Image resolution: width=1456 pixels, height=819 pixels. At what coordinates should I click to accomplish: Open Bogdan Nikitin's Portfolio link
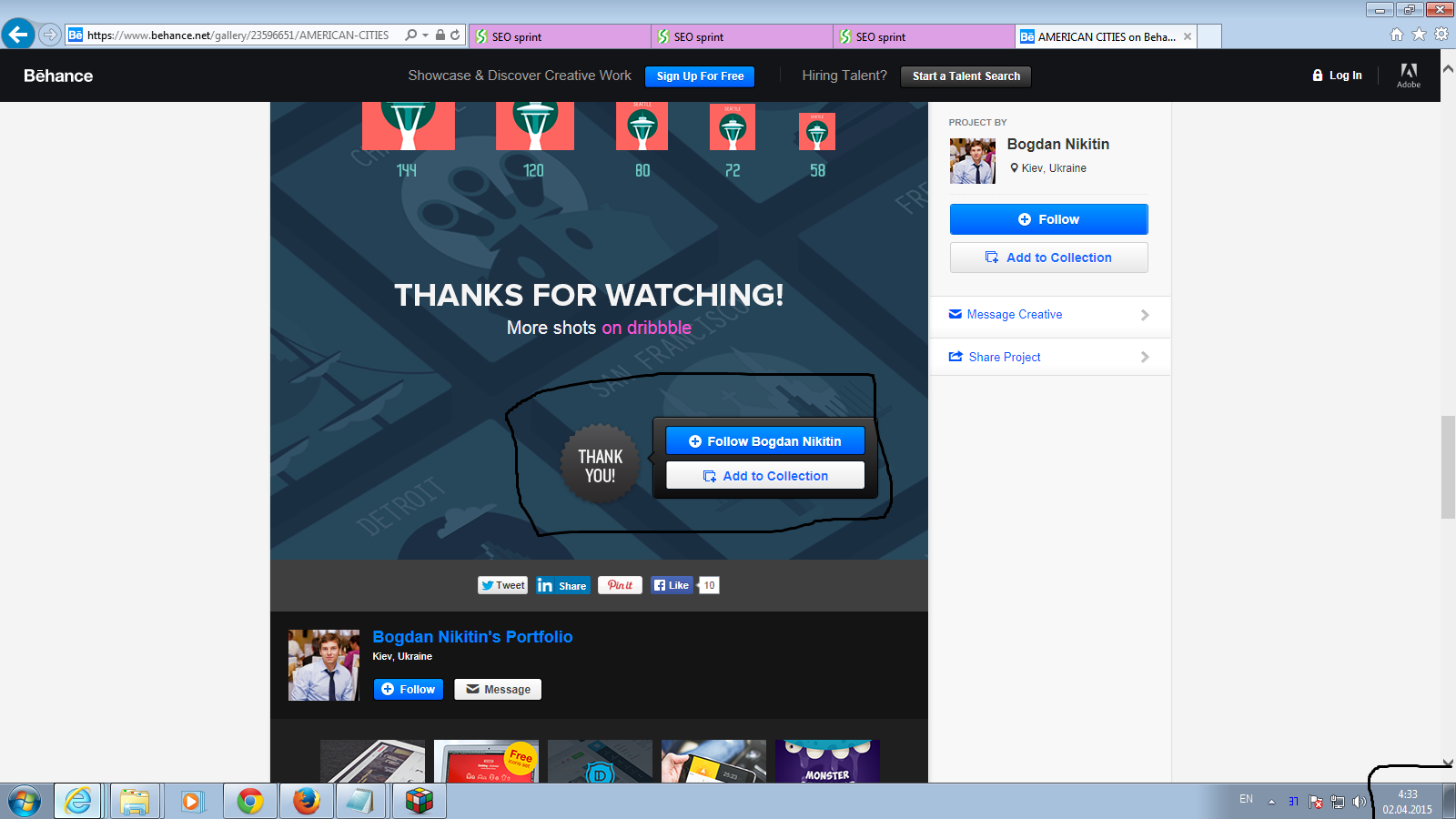point(472,637)
